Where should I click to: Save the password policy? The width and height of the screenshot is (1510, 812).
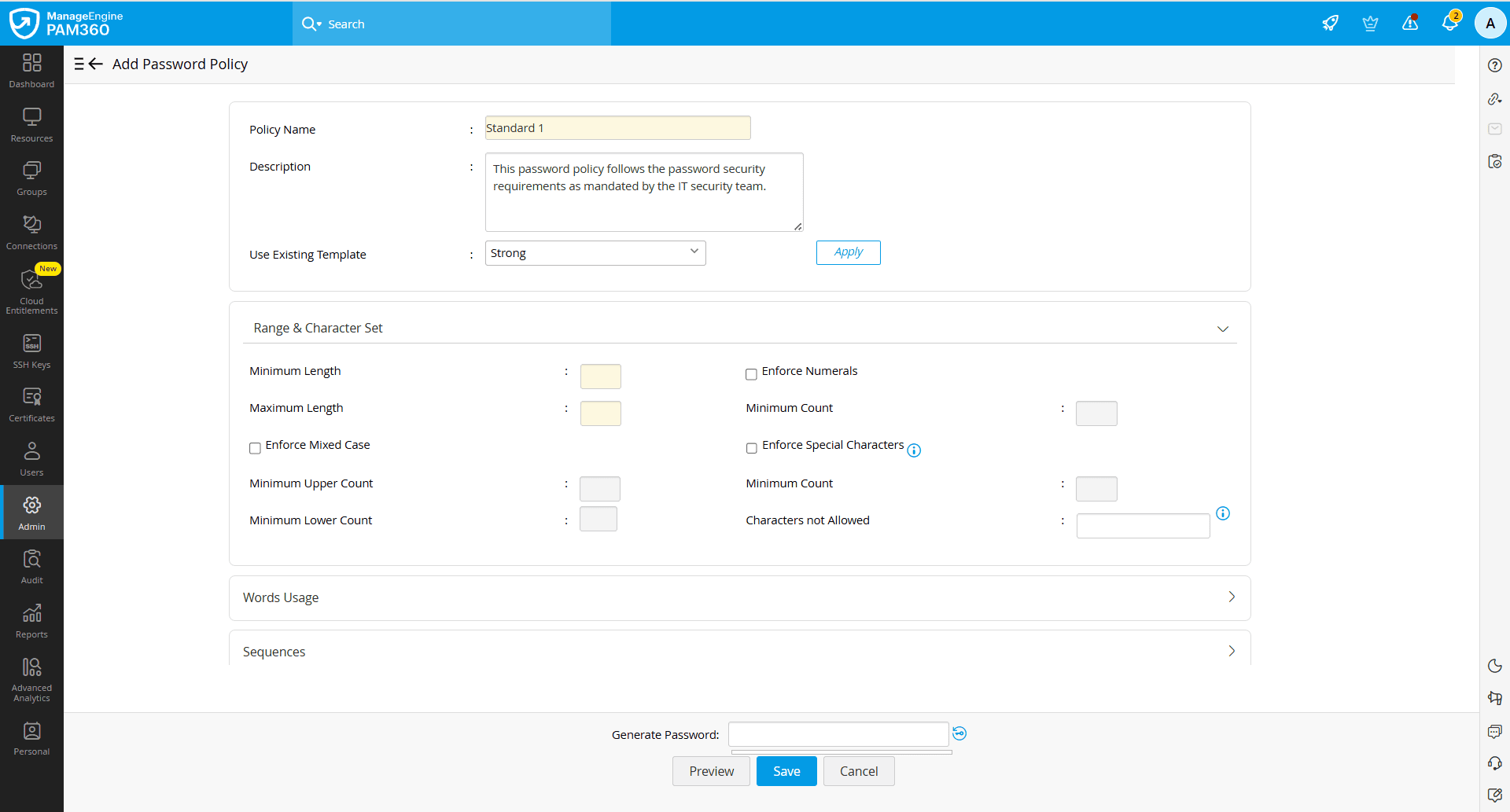click(x=786, y=770)
